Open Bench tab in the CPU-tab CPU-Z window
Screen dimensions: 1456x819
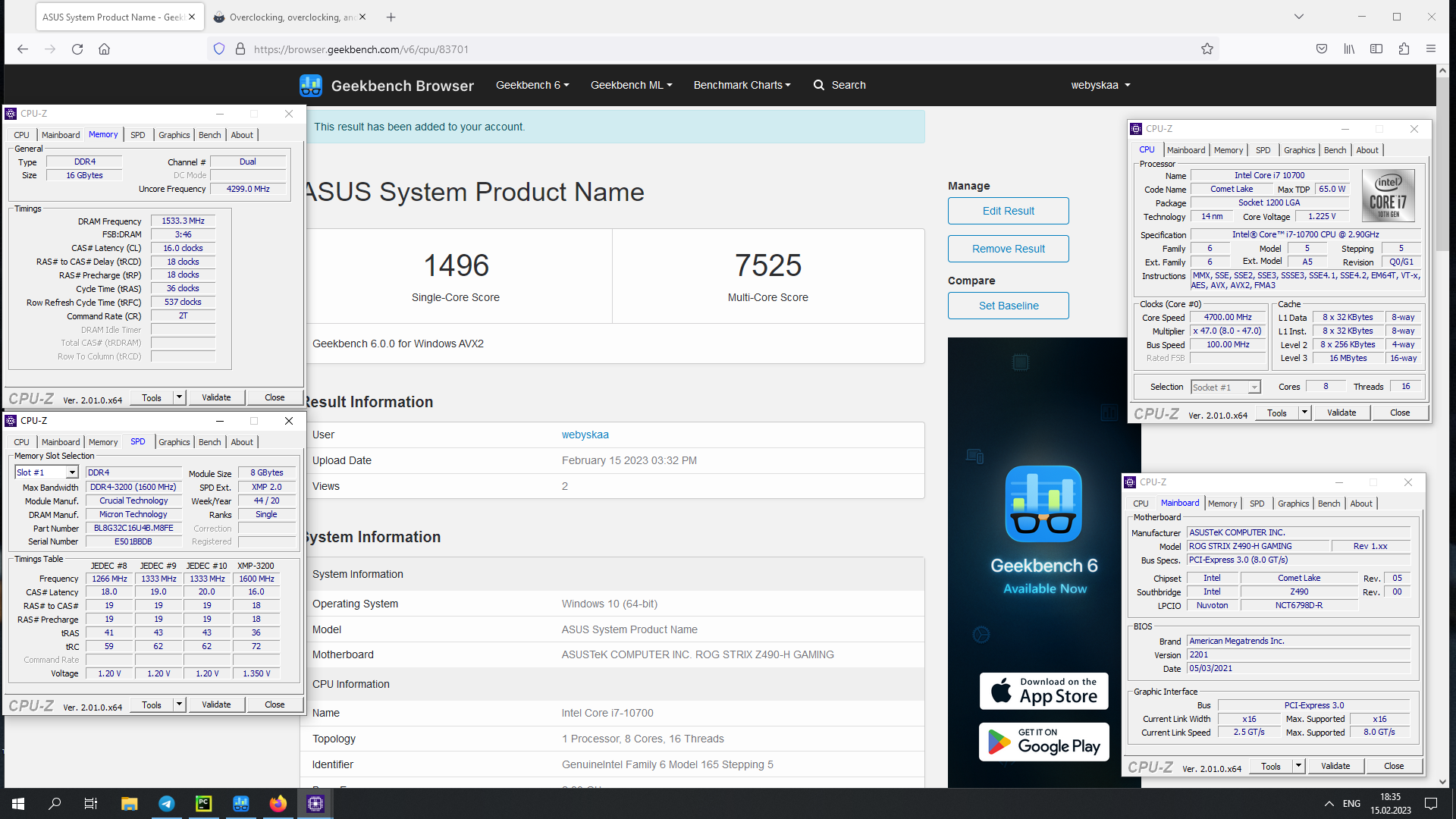[1335, 150]
